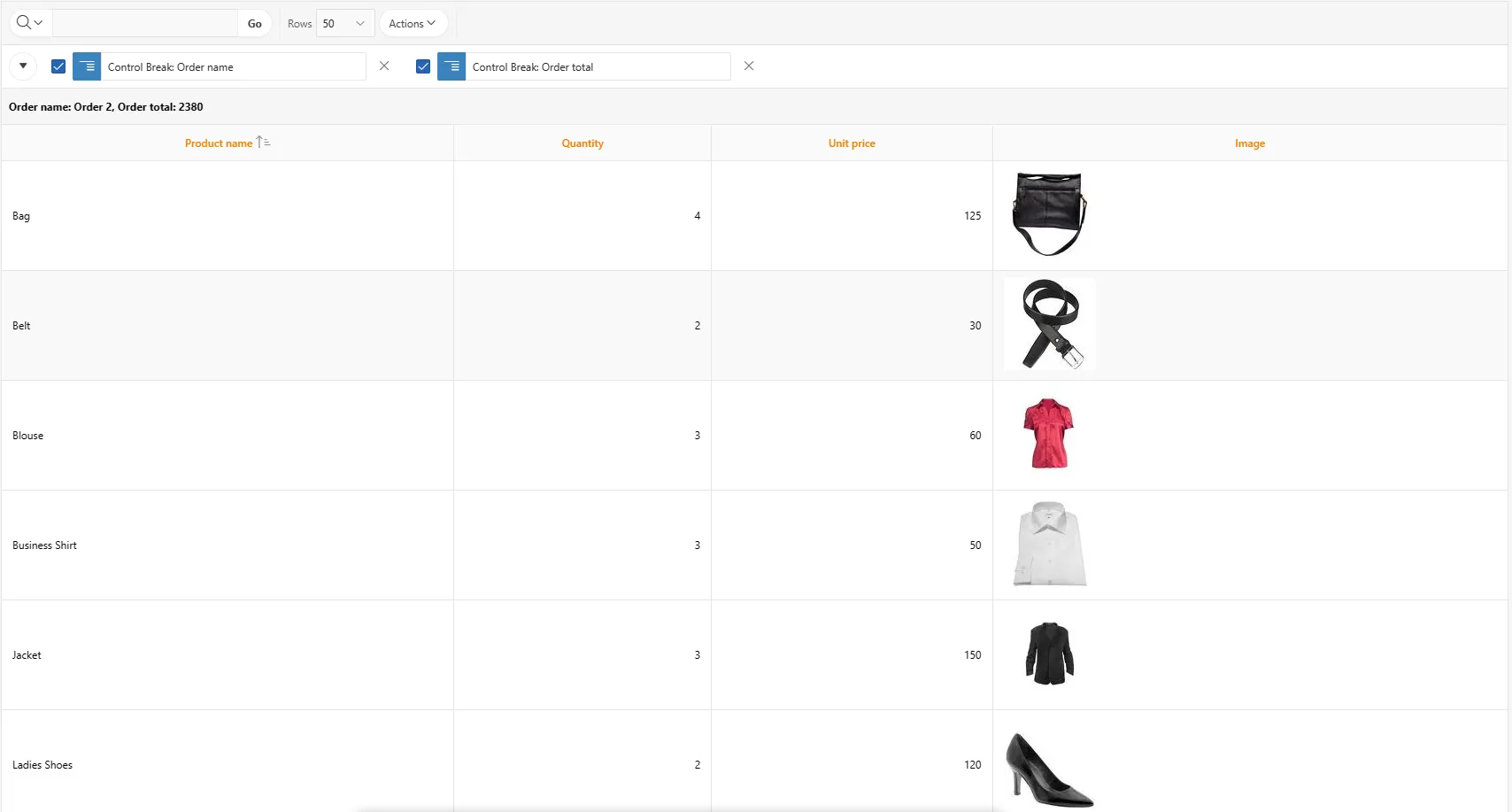Click the Order name control break icon
This screenshot has height=812, width=1512.
point(87,66)
